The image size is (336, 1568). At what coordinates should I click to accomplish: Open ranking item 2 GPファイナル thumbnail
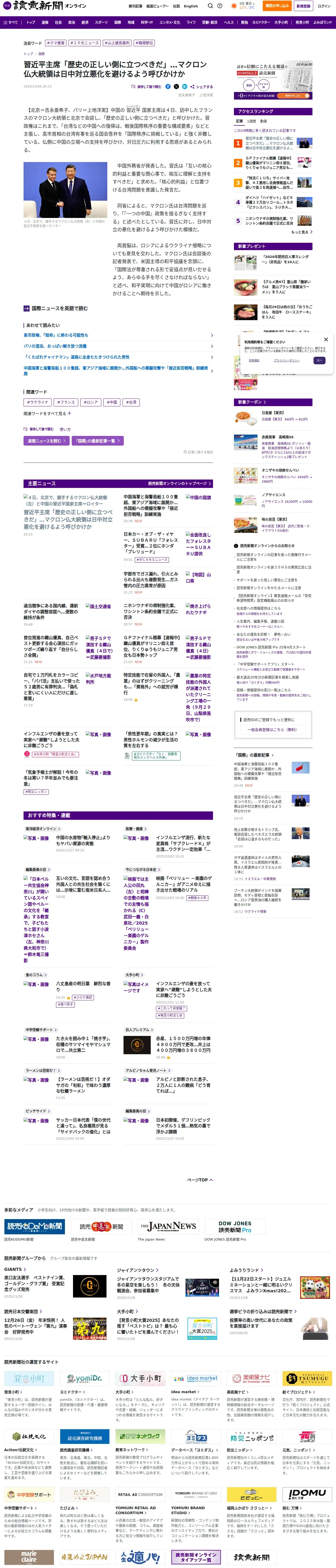pyautogui.click(x=304, y=163)
